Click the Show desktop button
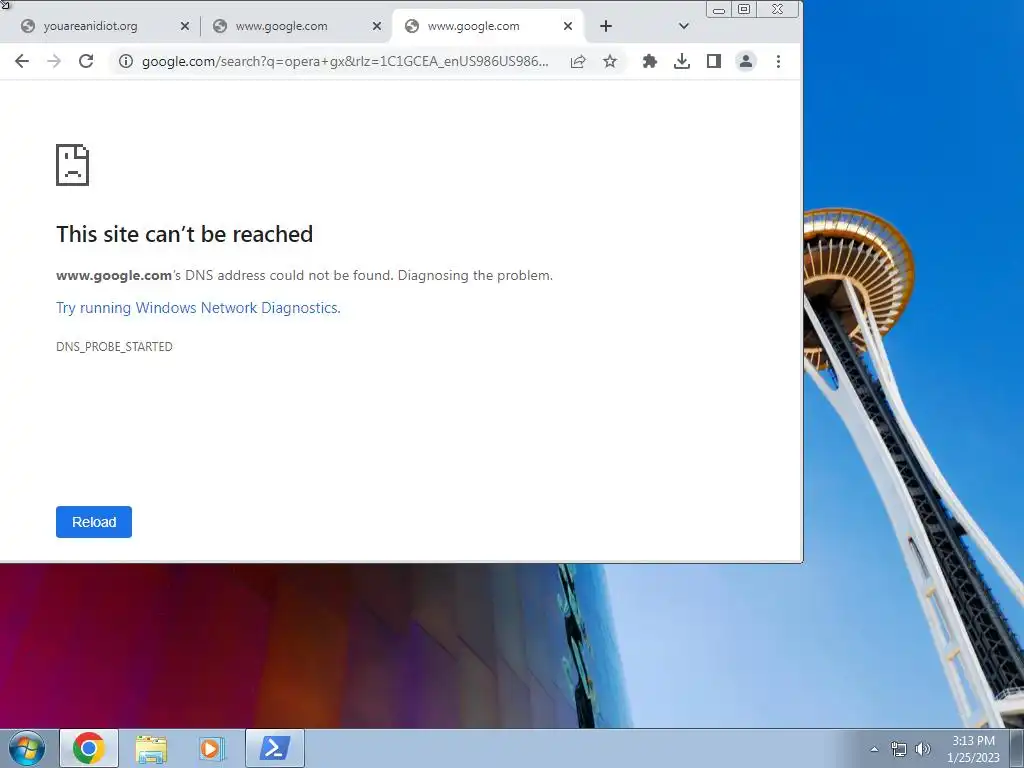This screenshot has width=1024, height=768. [x=1017, y=748]
